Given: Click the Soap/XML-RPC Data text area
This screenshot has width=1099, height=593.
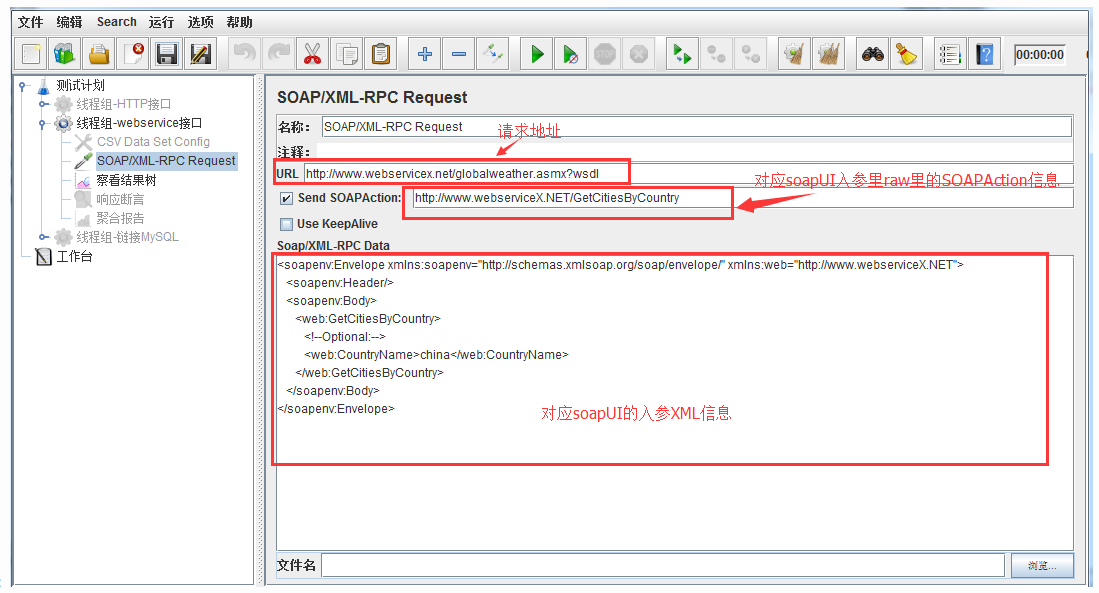Looking at the screenshot, I should pyautogui.click(x=675, y=403).
